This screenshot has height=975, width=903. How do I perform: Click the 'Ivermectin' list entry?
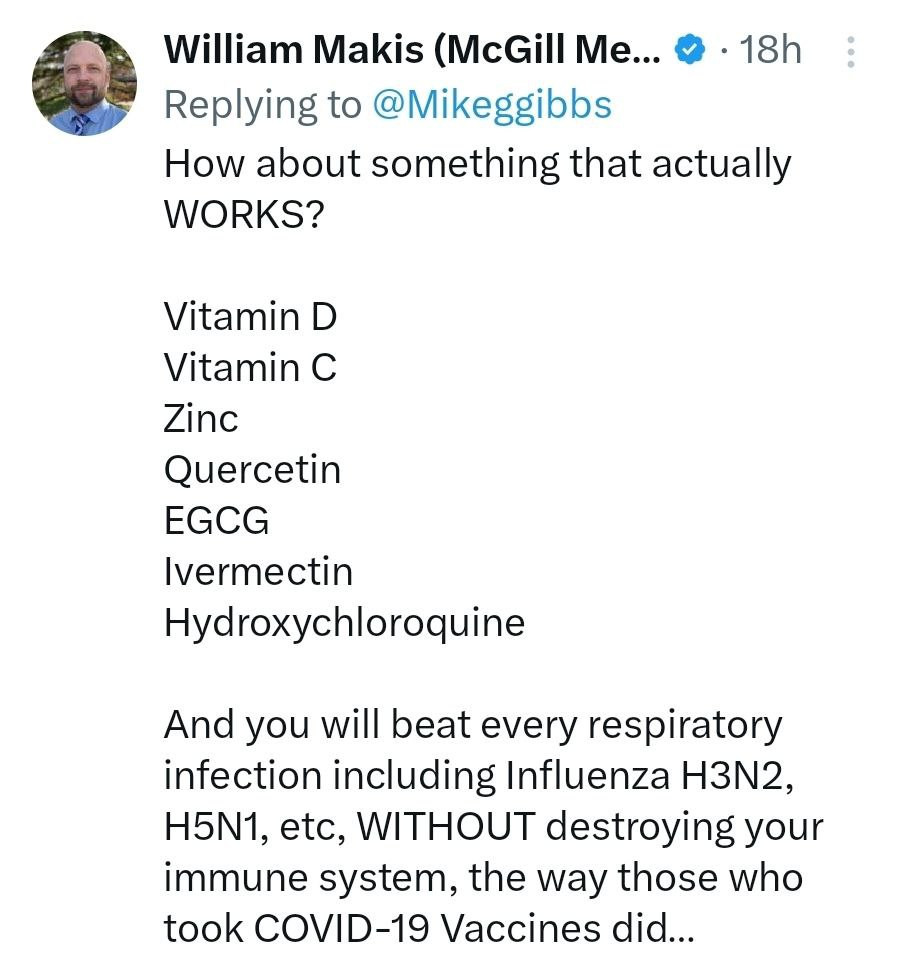258,572
